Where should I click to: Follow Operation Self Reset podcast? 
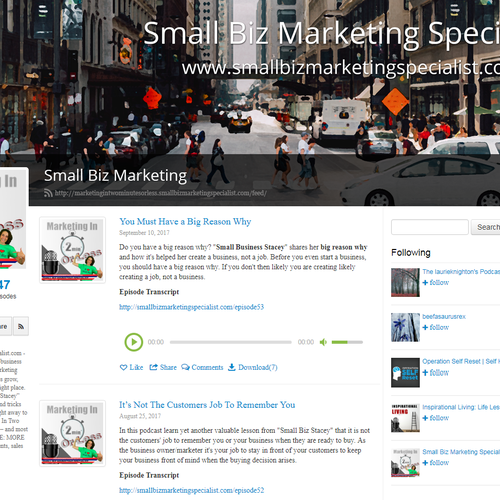pyautogui.click(x=436, y=373)
